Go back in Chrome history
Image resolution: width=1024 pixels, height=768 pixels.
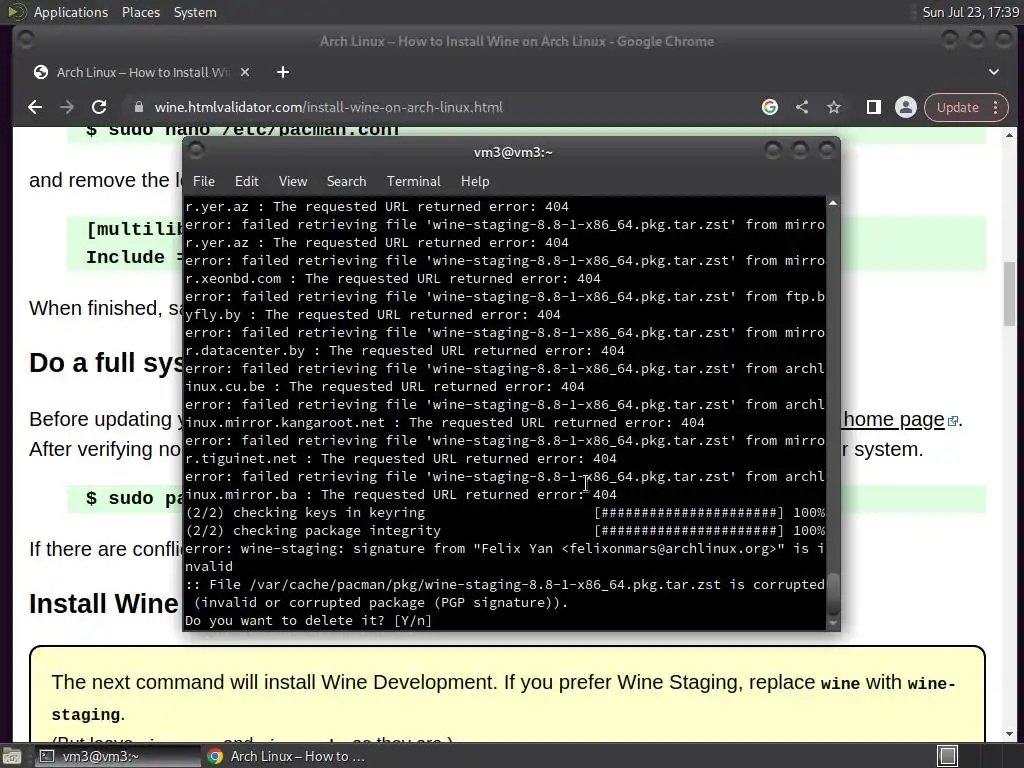pyautogui.click(x=35, y=107)
